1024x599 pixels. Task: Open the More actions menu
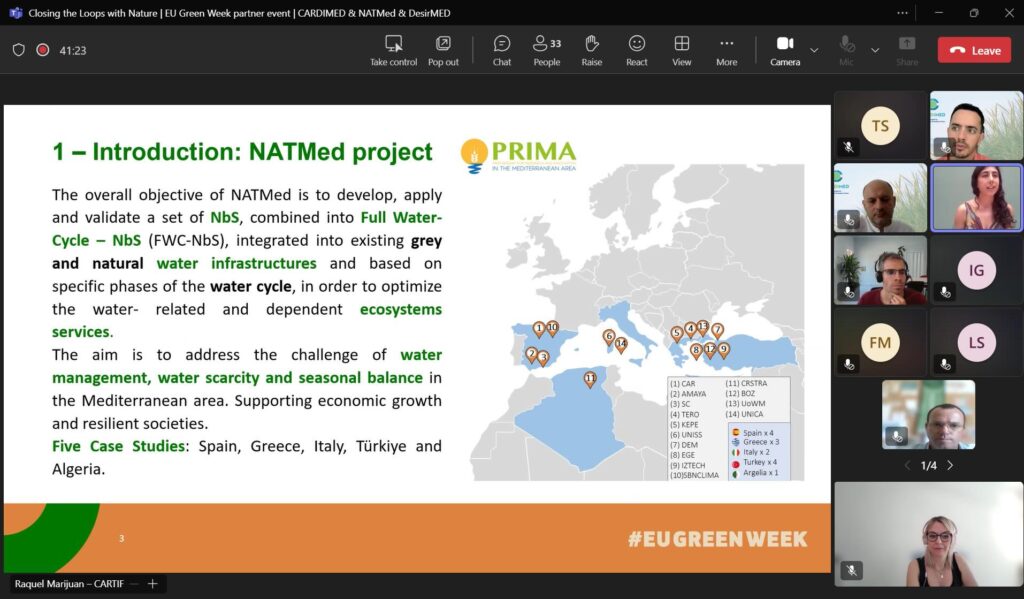pyautogui.click(x=726, y=50)
